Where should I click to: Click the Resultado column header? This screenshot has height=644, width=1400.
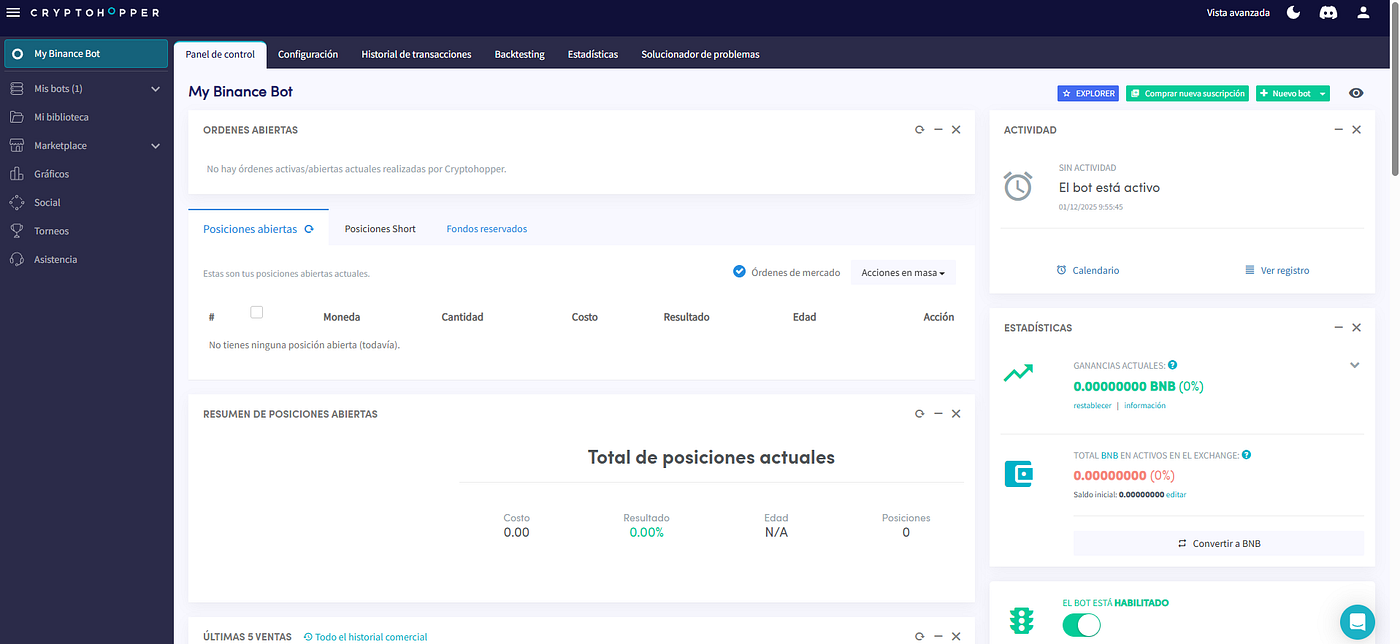click(686, 317)
